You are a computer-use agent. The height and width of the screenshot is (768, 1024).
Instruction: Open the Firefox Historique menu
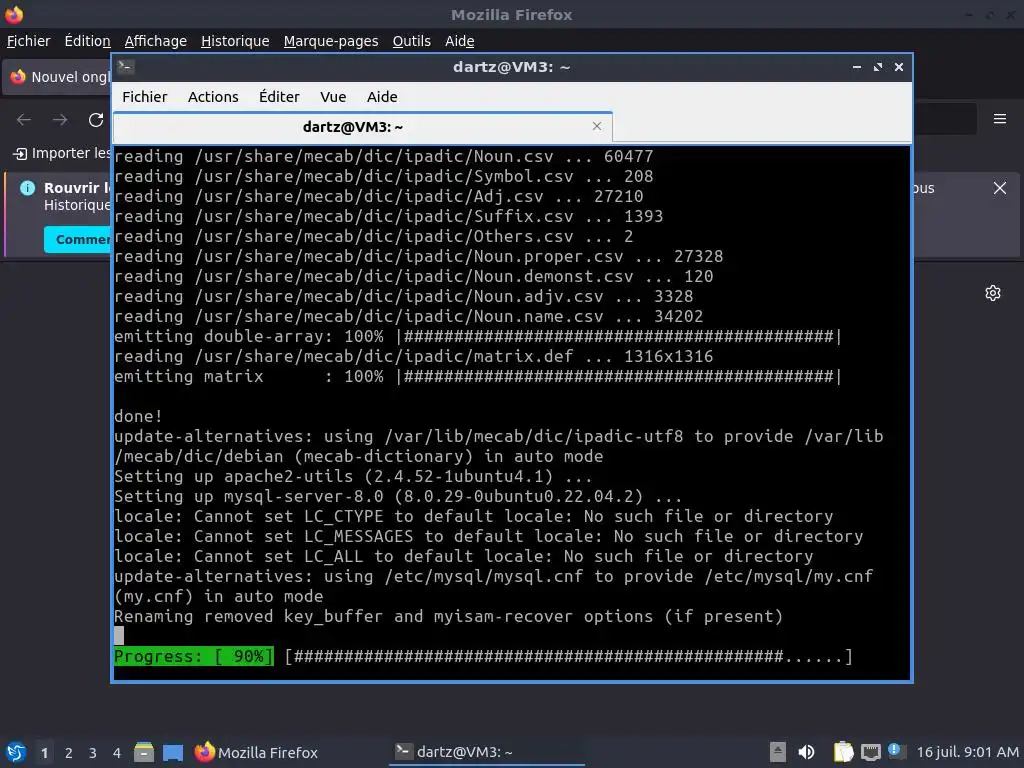point(235,41)
